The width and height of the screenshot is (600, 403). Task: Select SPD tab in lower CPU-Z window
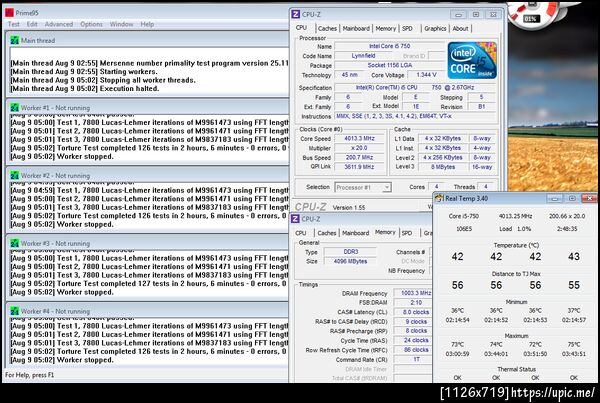point(407,233)
